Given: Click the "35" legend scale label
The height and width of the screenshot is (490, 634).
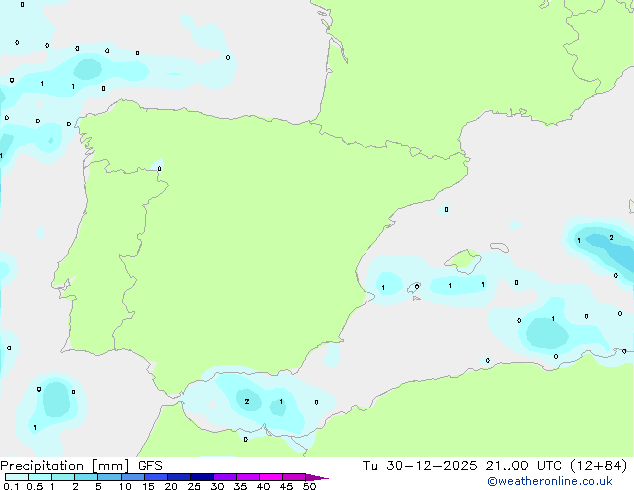Looking at the screenshot, I should pyautogui.click(x=240, y=486).
